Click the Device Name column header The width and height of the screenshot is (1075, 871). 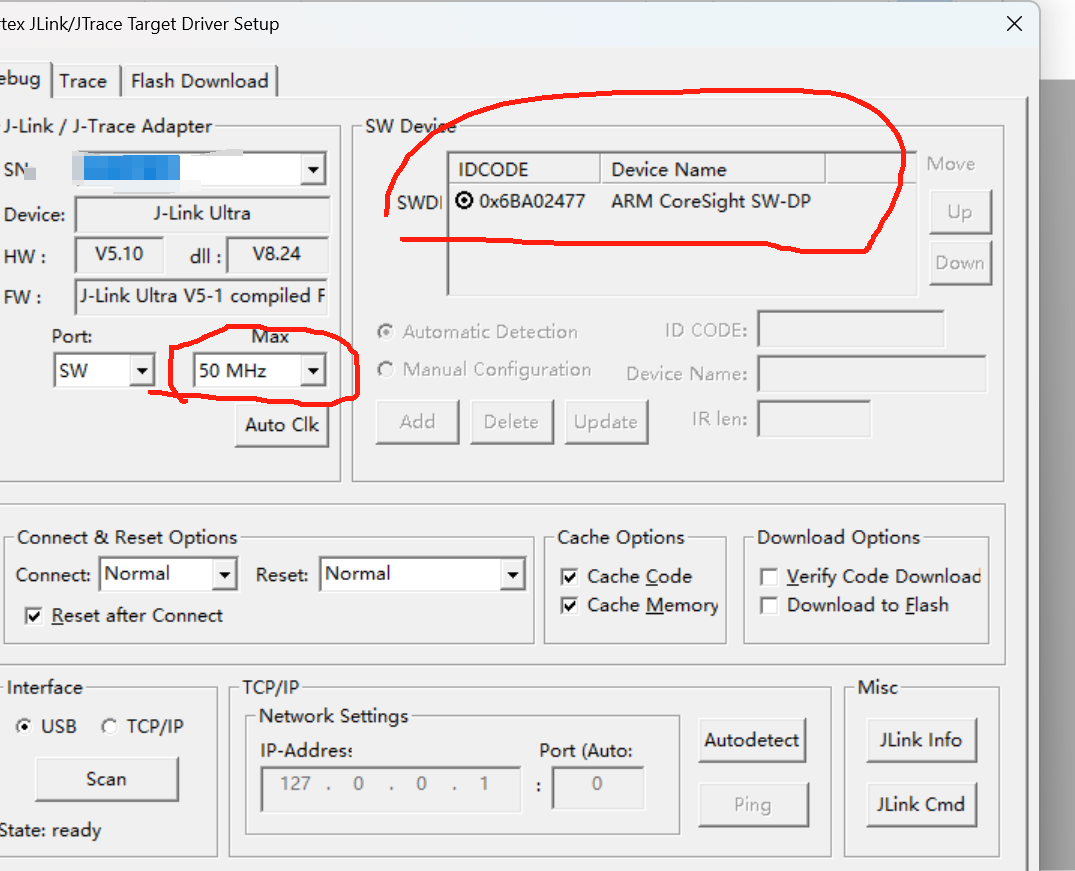713,169
